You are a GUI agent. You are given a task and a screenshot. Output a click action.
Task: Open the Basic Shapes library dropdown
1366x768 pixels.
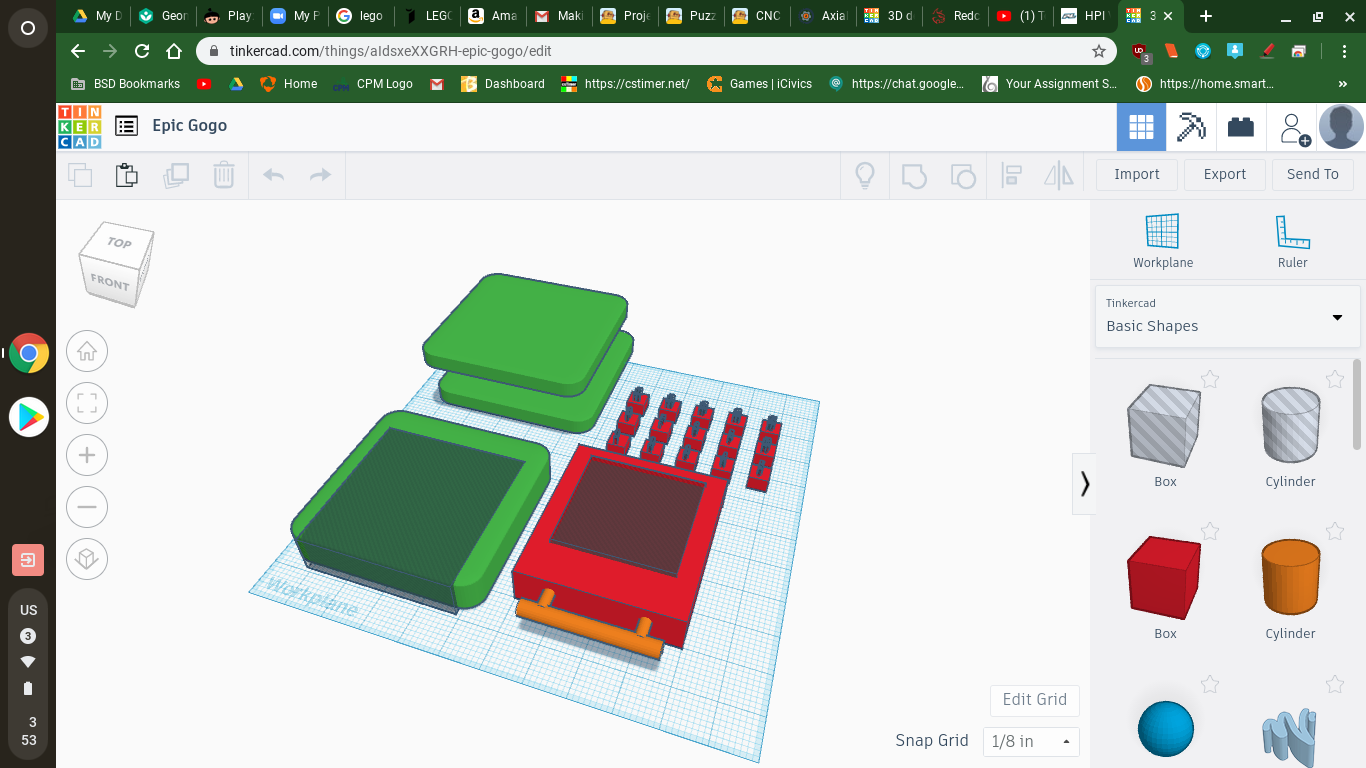coord(1227,316)
